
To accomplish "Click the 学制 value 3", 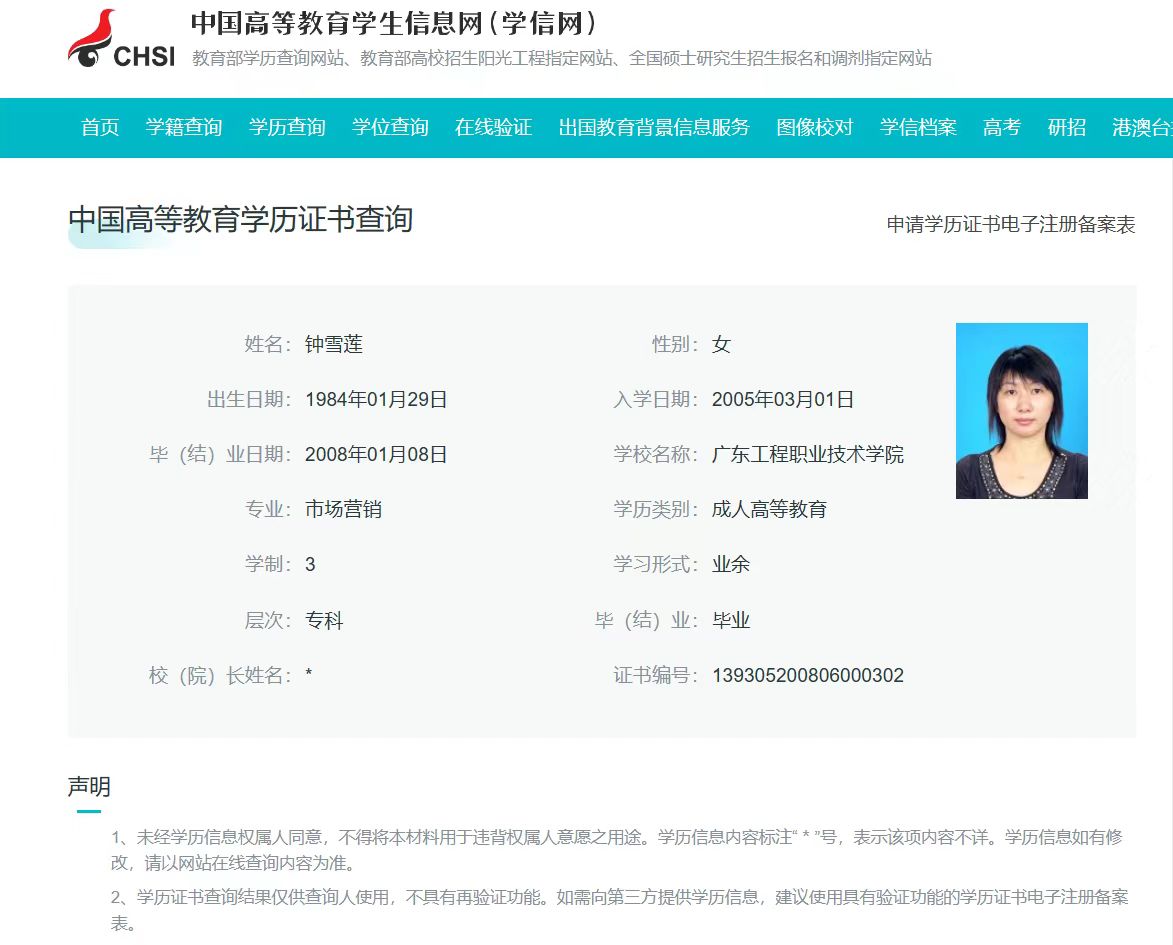I will click(x=310, y=564).
